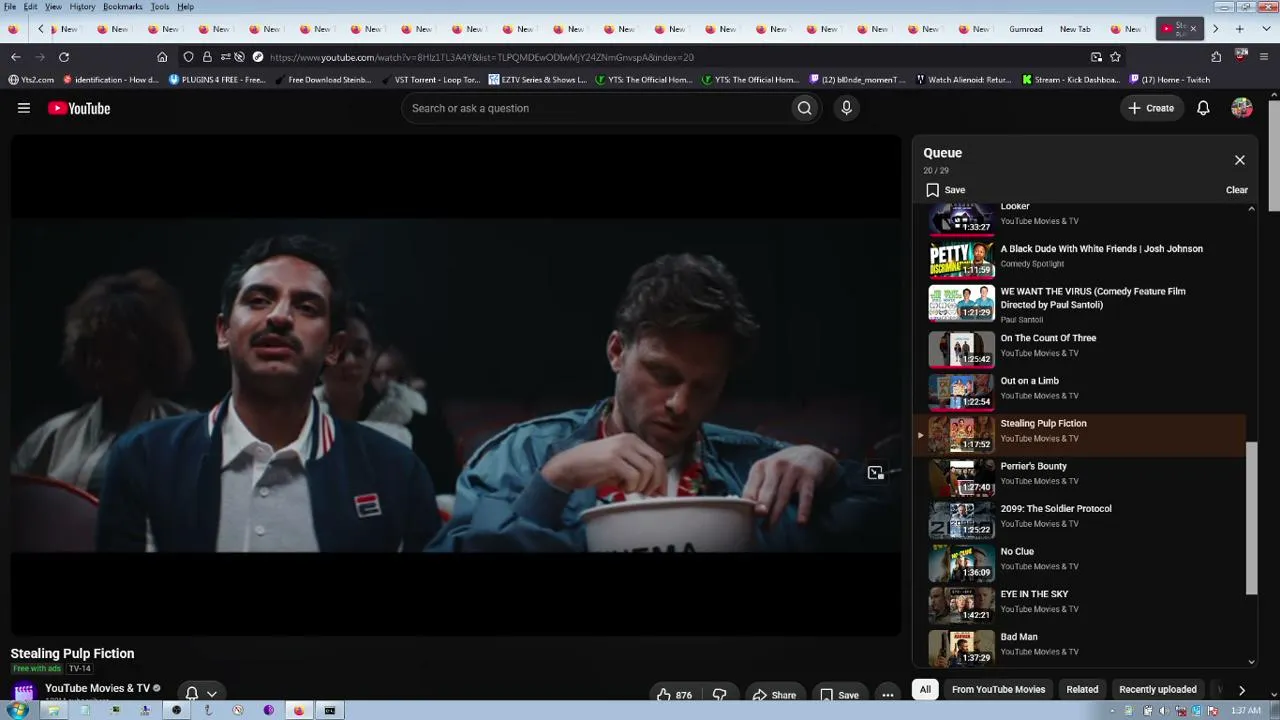Open the View menu
Viewport: 1280px width, 720px height.
(x=53, y=7)
